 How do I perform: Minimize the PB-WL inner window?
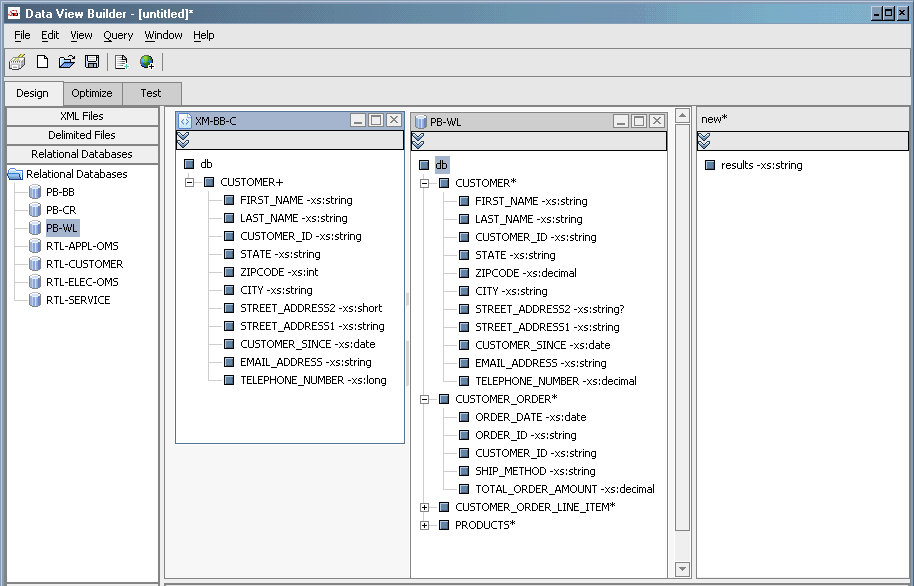pos(621,121)
